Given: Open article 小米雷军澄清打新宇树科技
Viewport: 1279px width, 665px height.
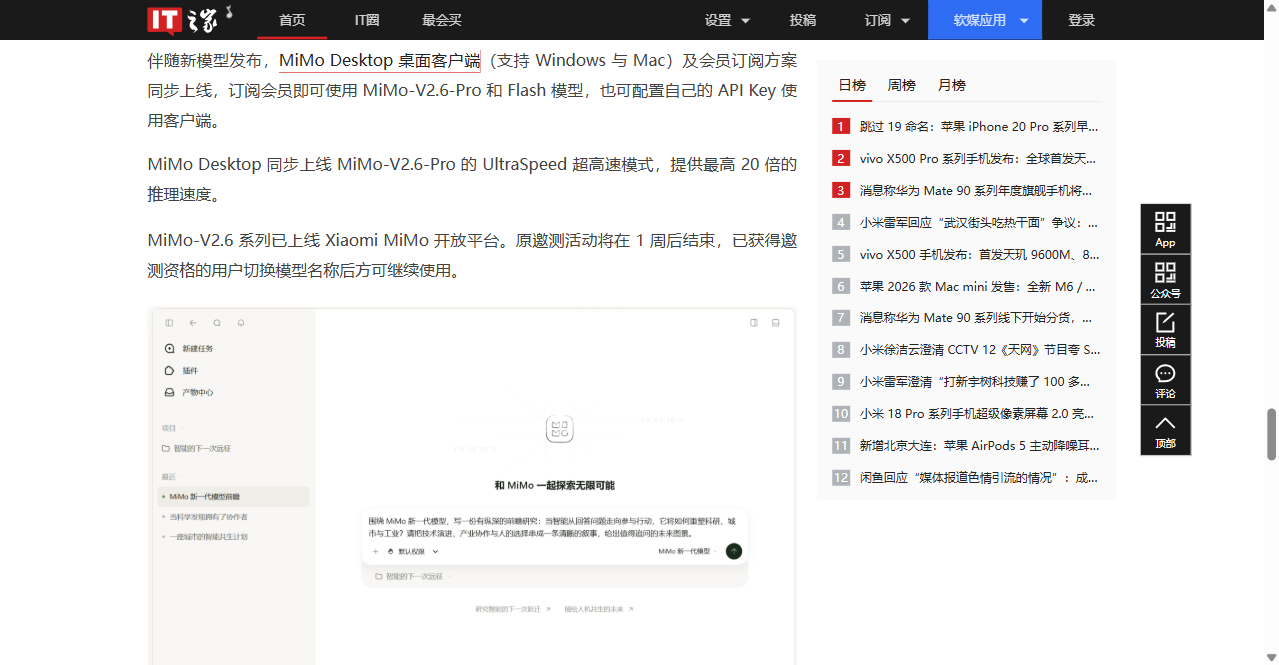Looking at the screenshot, I should pos(976,382).
